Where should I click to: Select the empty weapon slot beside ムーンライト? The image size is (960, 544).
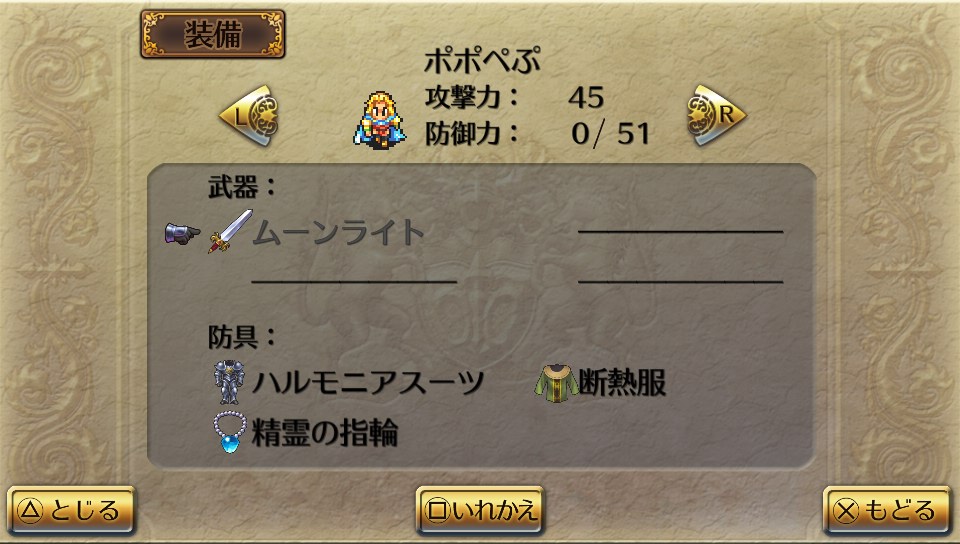coord(680,231)
